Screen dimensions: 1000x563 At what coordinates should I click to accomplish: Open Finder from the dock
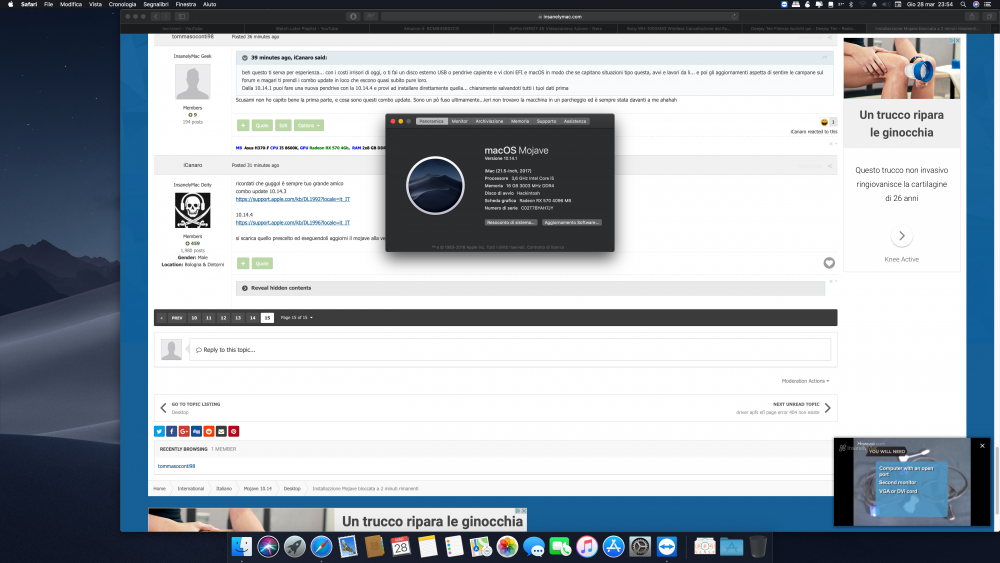(x=242, y=546)
